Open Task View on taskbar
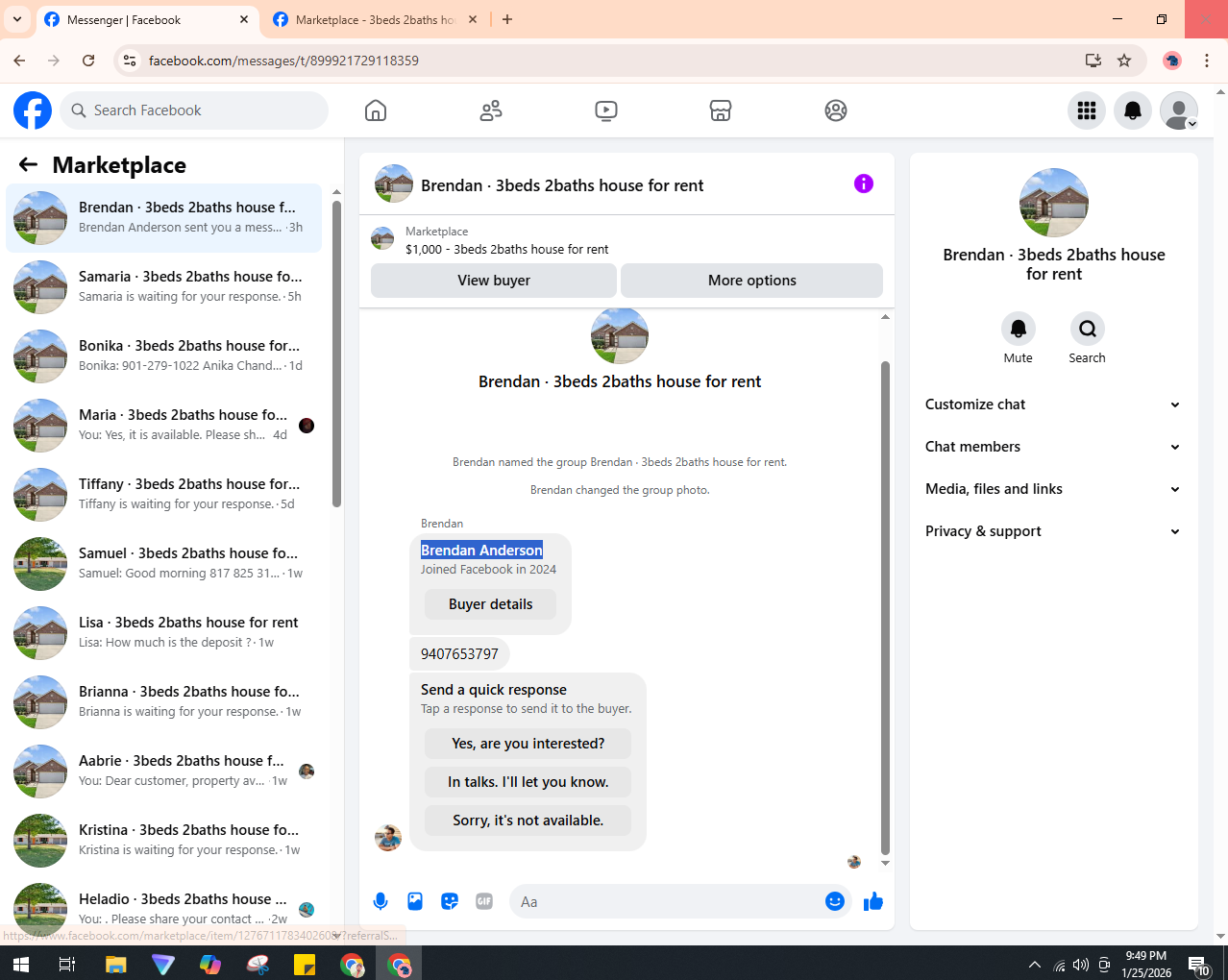Viewport: 1228px width, 980px height. coord(67,964)
